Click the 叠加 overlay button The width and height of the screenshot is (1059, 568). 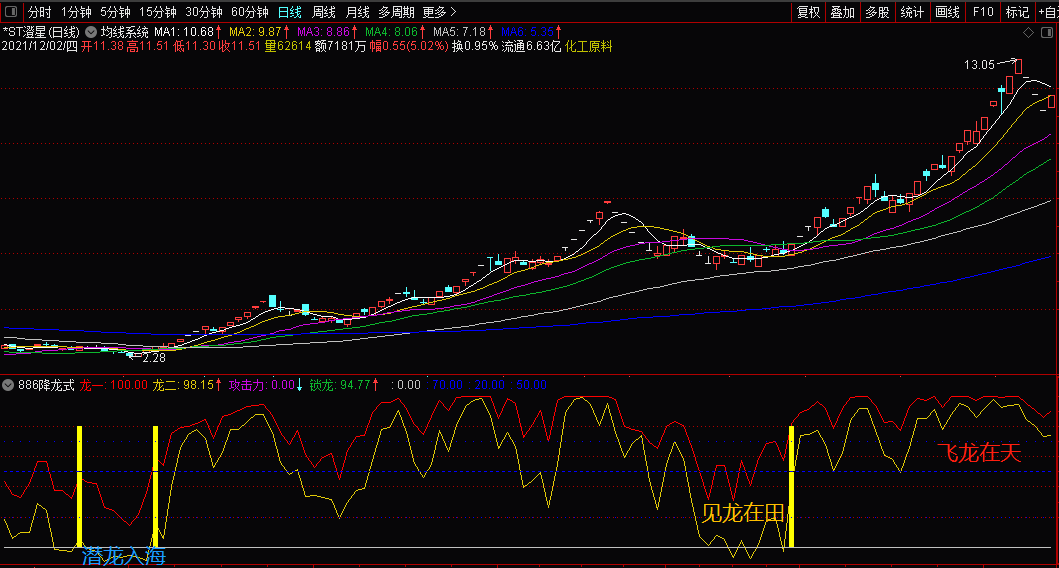[843, 12]
